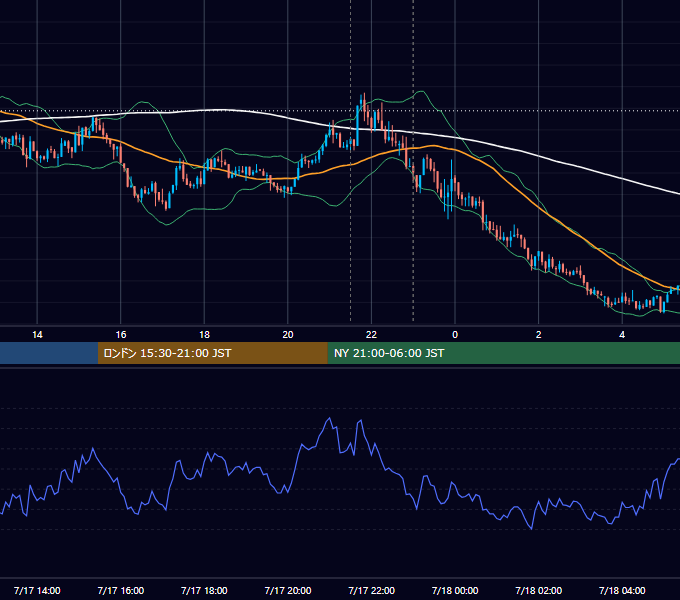Click hour label 14 on price chart axis

point(37,335)
